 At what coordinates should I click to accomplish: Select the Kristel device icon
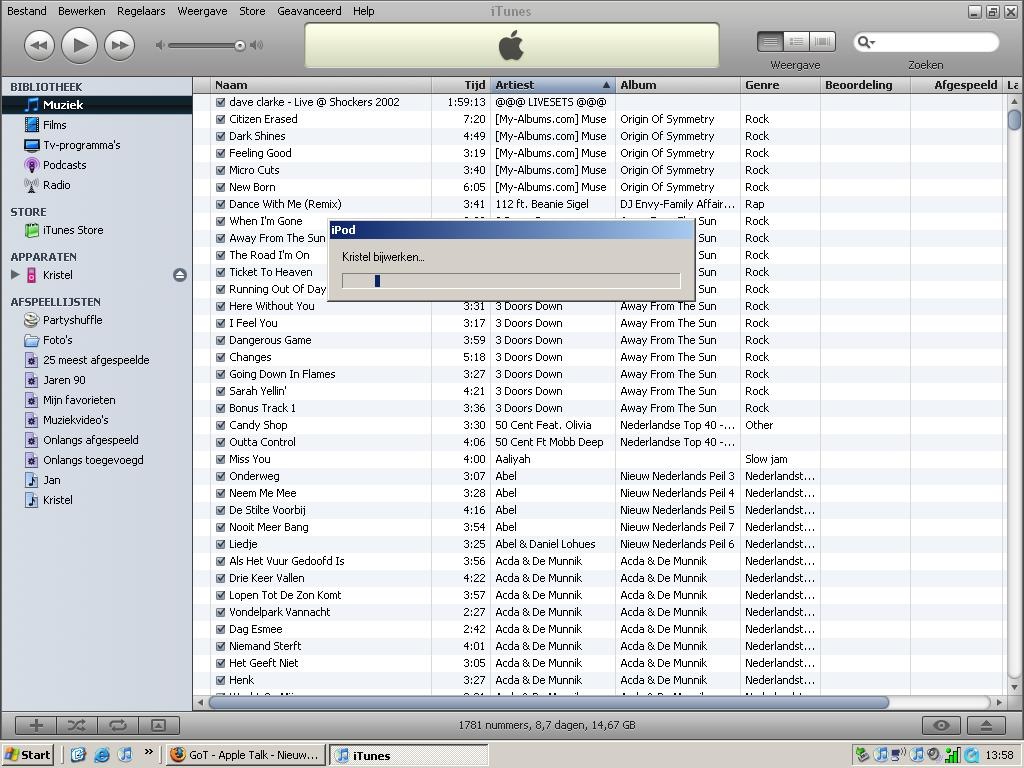[x=31, y=275]
